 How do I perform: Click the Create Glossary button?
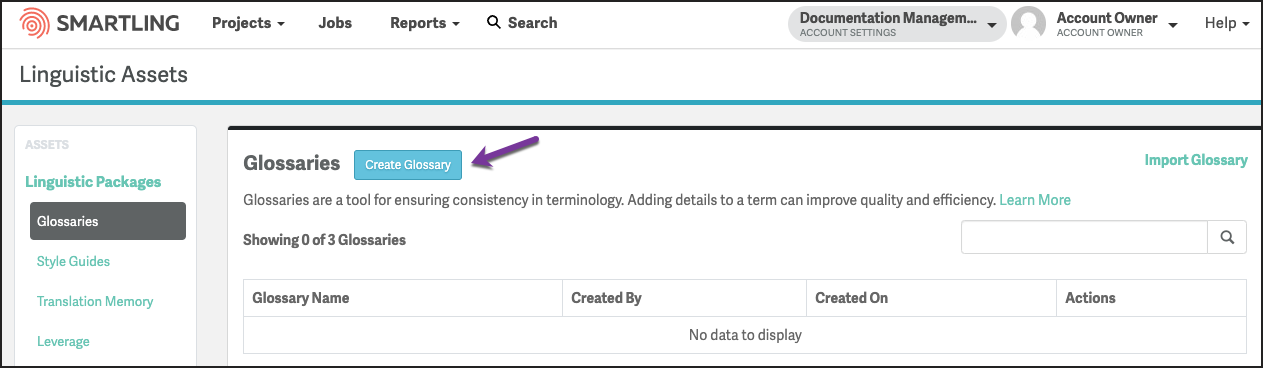pyautogui.click(x=408, y=164)
